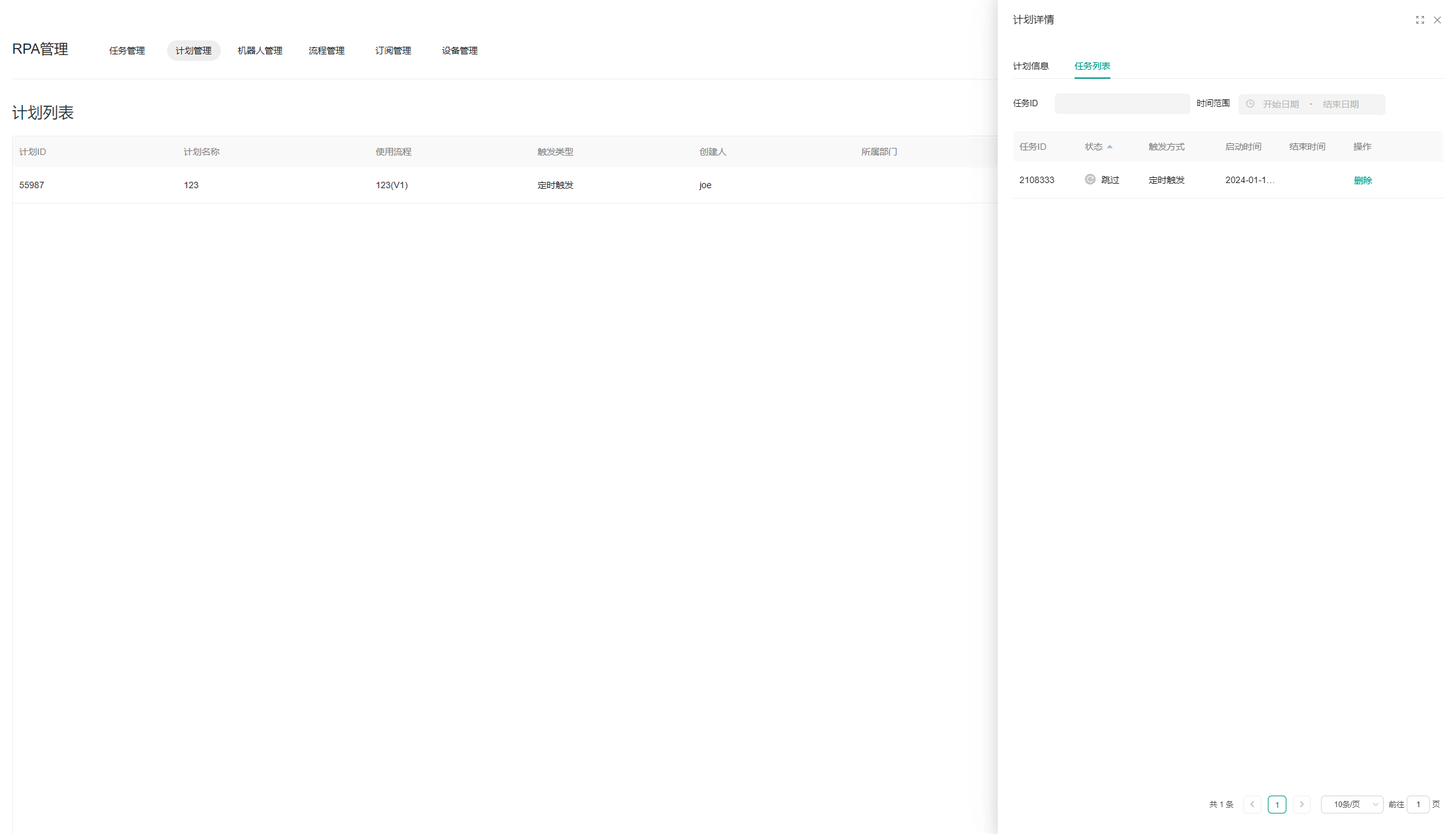1456x834 pixels.
Task: Click the 跳过 status icon for task 2108333
Action: (1090, 179)
